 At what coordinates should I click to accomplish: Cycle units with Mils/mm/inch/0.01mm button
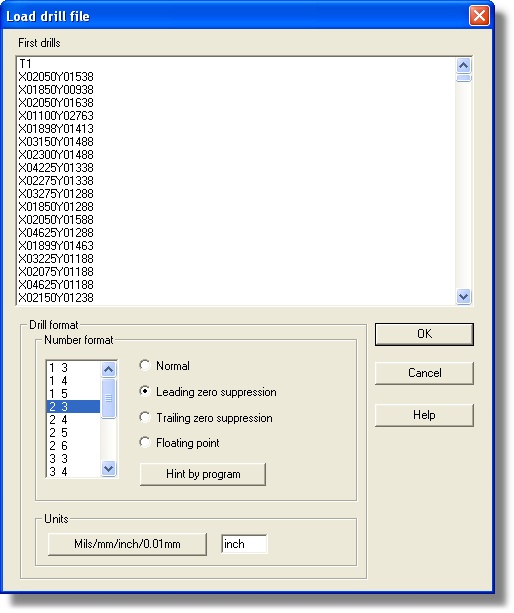click(127, 544)
